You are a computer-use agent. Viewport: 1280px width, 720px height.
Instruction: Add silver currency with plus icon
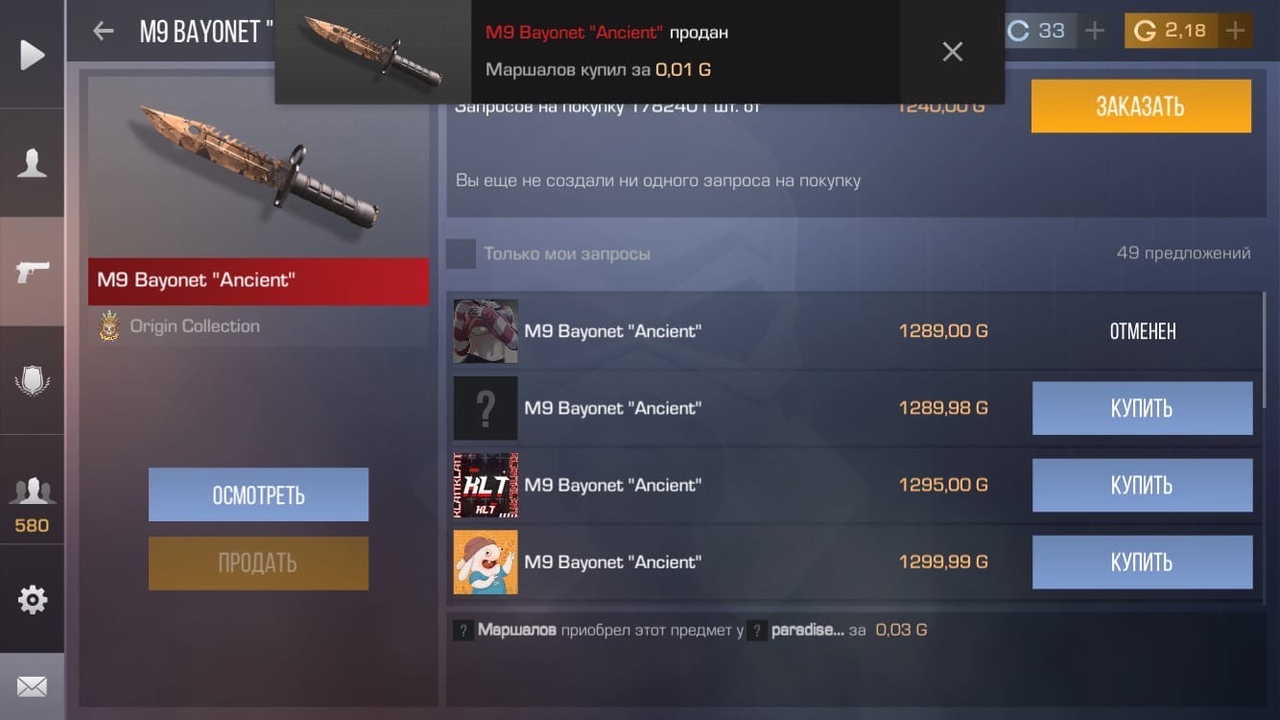click(1095, 31)
